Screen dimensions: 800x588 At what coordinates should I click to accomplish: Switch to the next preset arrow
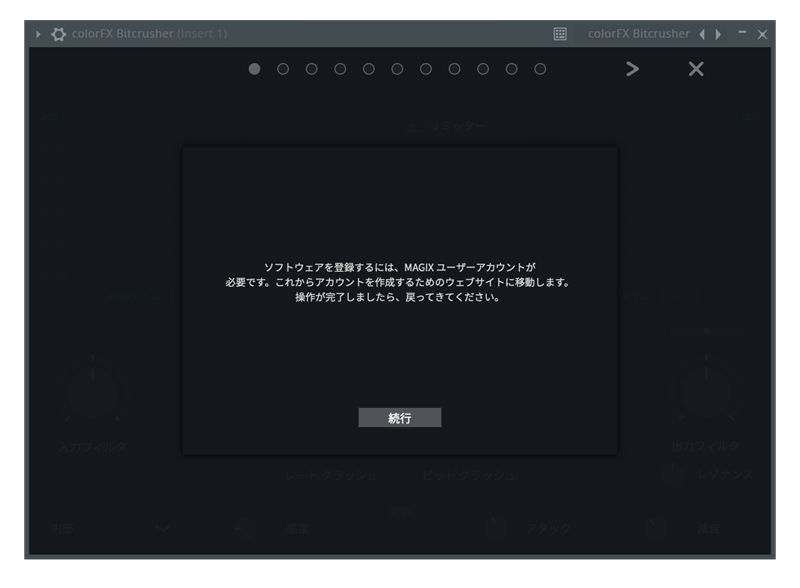click(x=718, y=34)
